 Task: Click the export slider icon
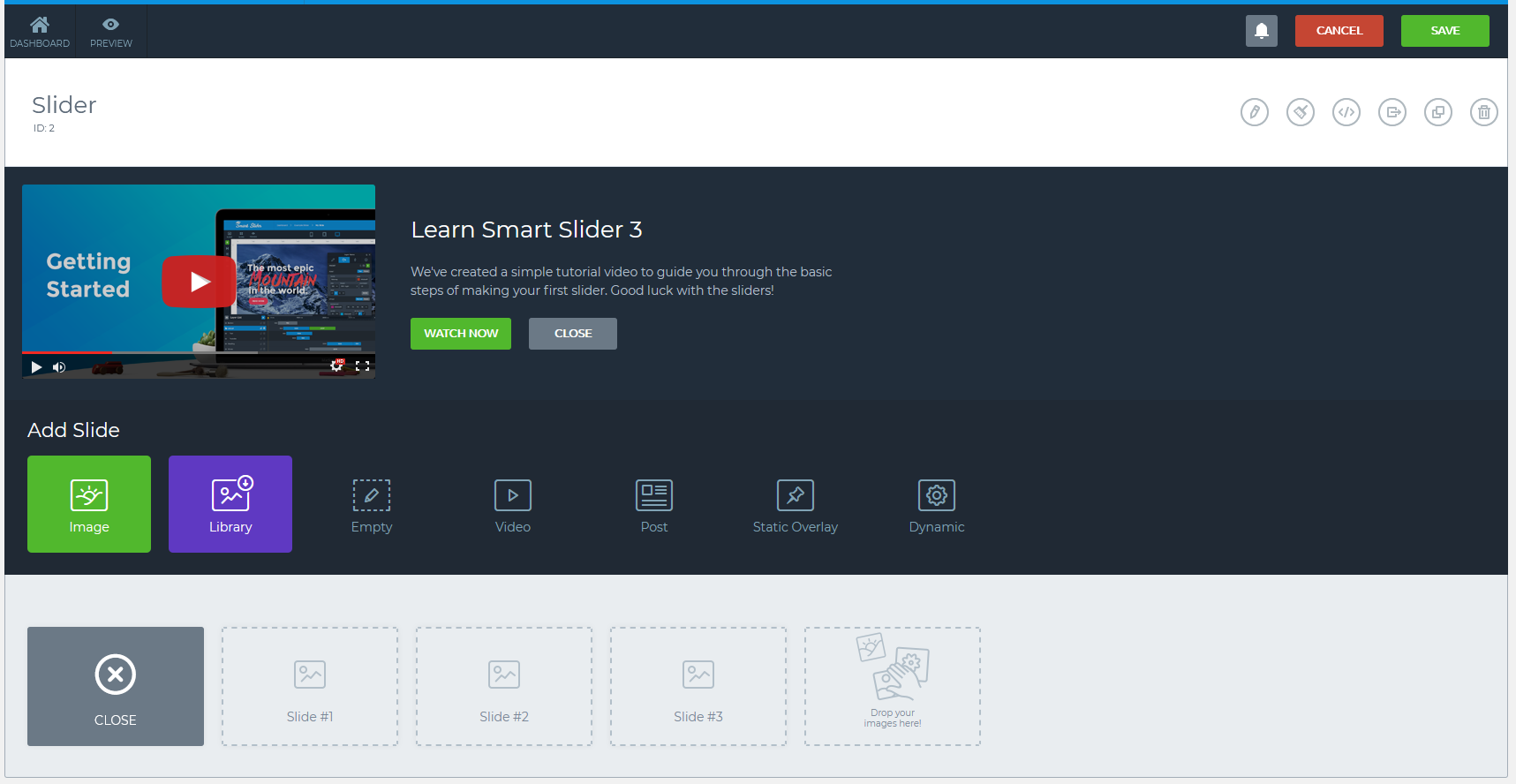1392,112
